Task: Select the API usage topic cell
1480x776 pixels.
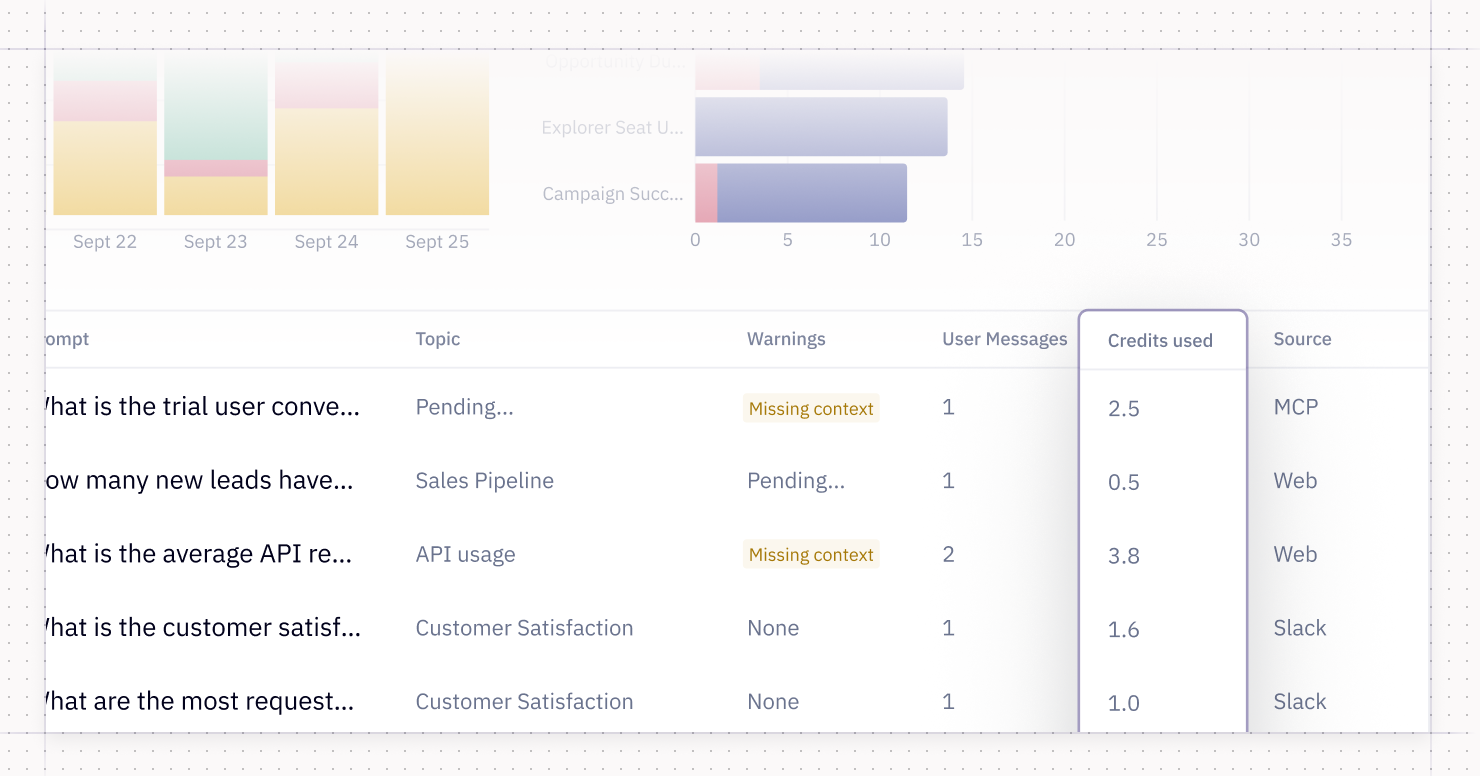Action: click(x=466, y=555)
